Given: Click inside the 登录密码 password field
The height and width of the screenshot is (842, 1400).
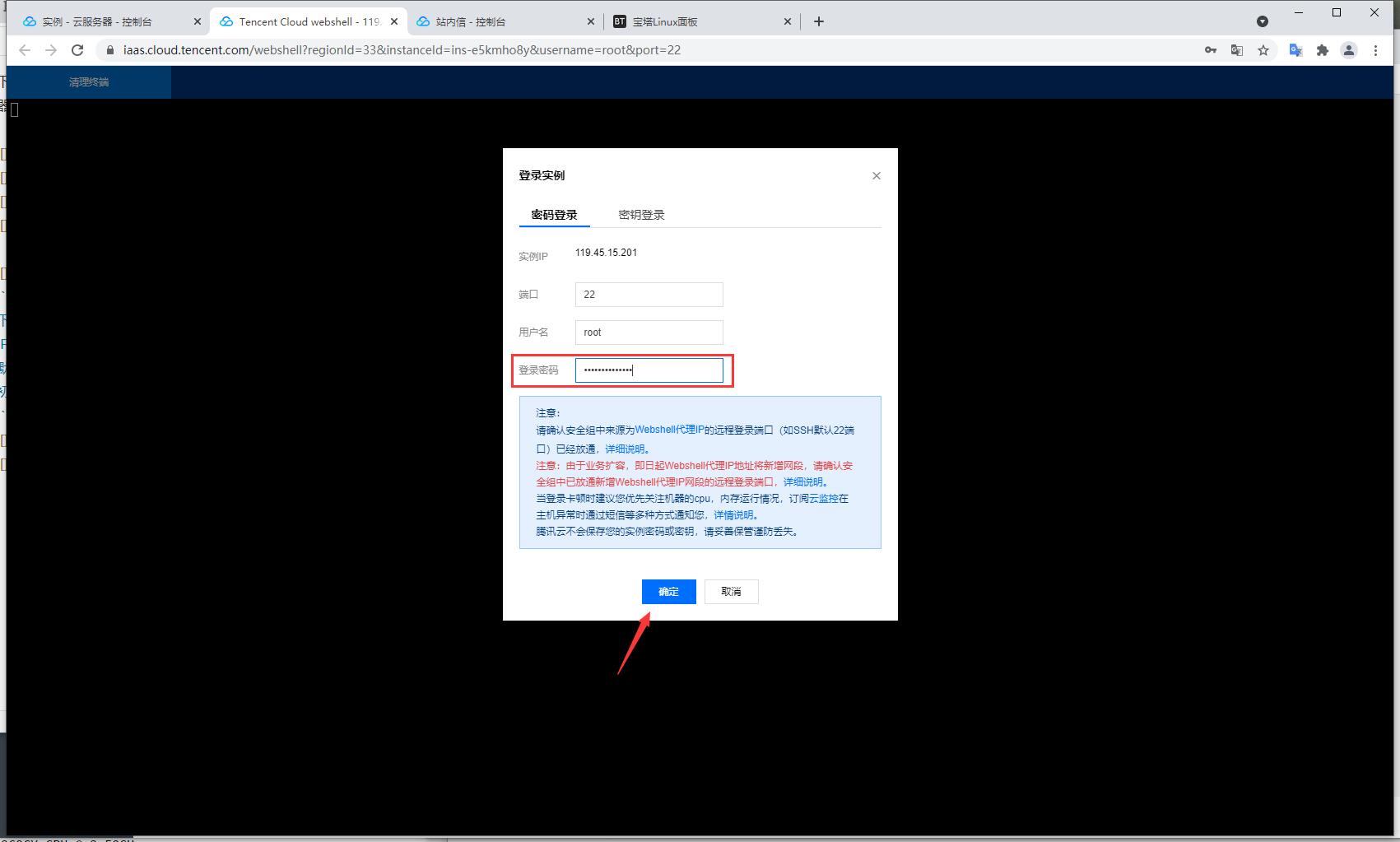Looking at the screenshot, I should (x=649, y=370).
